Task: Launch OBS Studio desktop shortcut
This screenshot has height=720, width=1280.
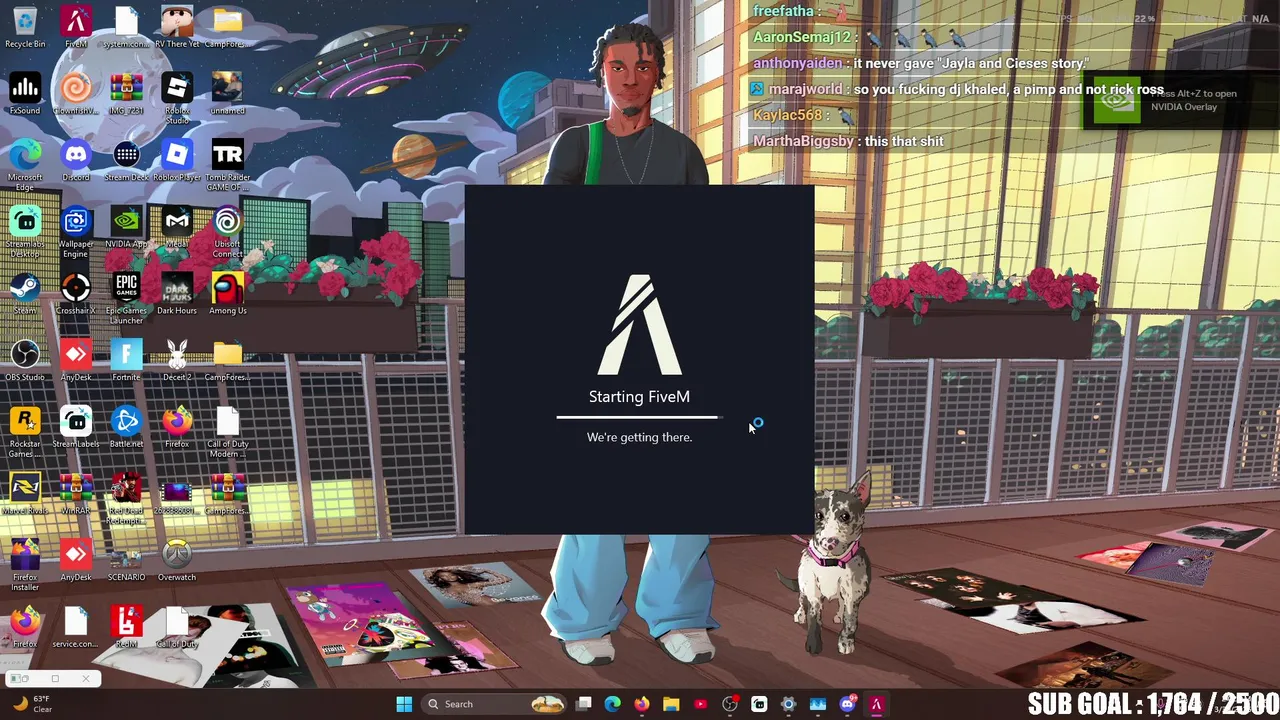Action: click(x=25, y=361)
